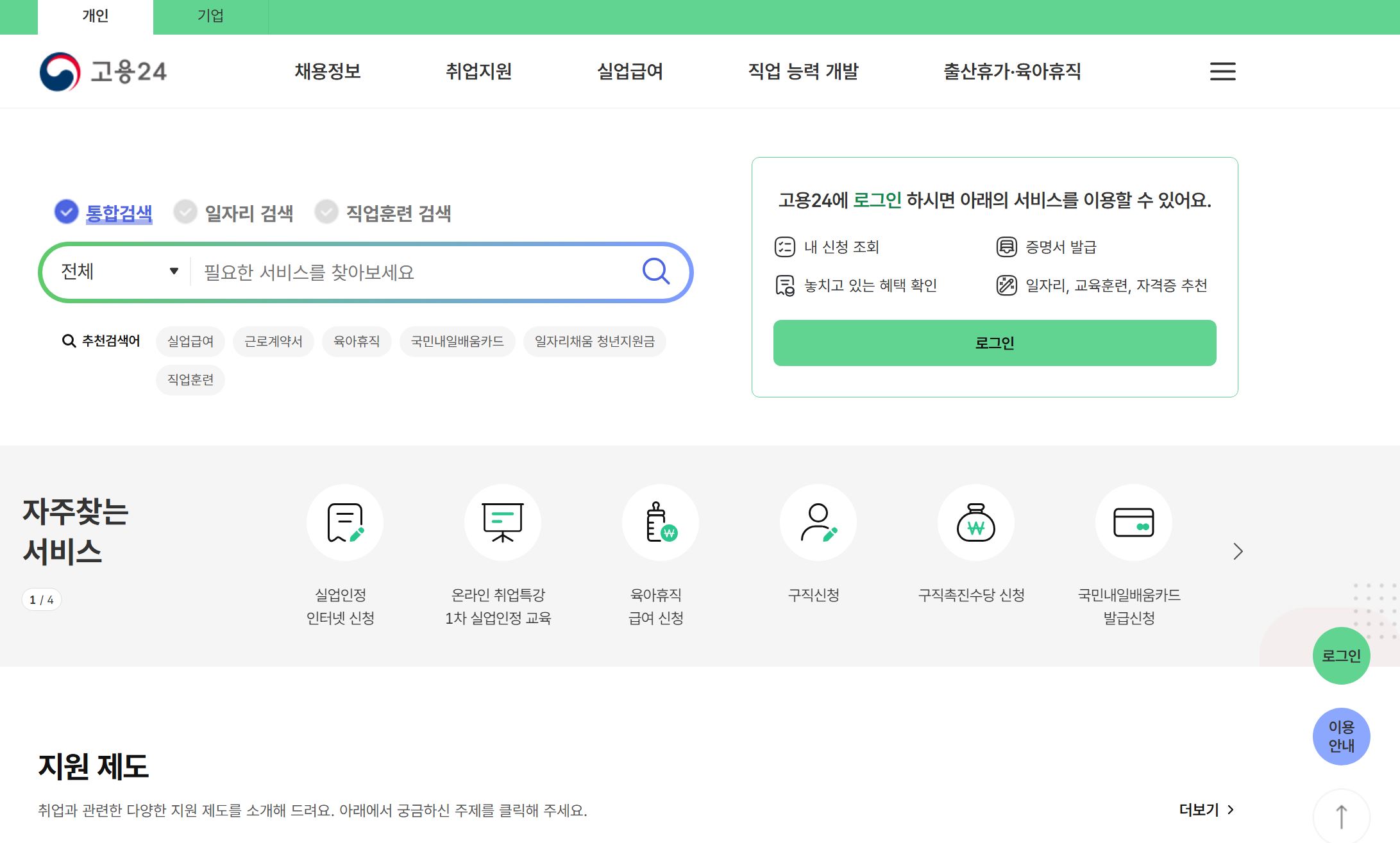Select the 통합검색 radio option
The height and width of the screenshot is (843, 1400).
[x=67, y=212]
